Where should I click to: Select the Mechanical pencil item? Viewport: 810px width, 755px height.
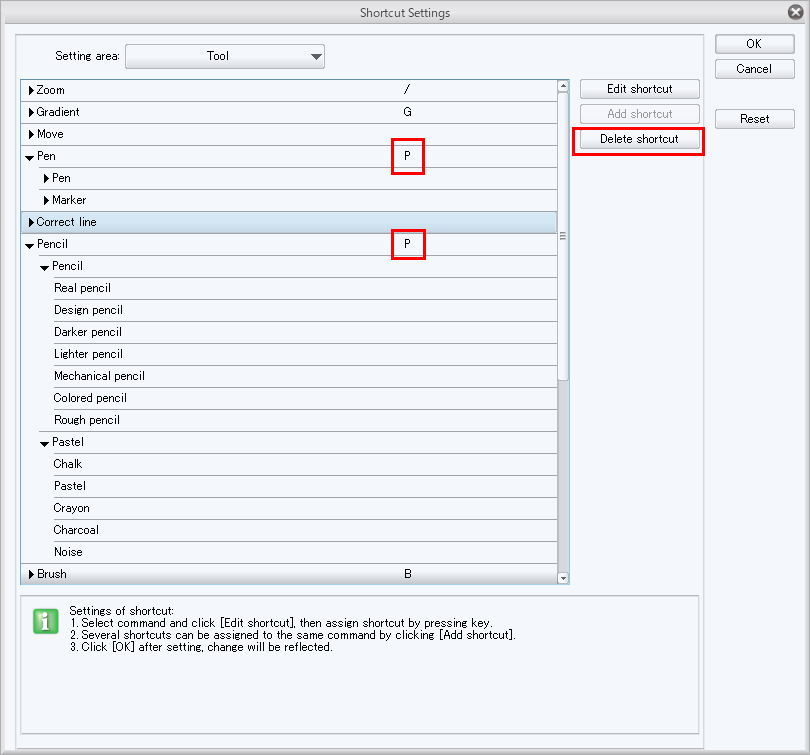click(99, 376)
